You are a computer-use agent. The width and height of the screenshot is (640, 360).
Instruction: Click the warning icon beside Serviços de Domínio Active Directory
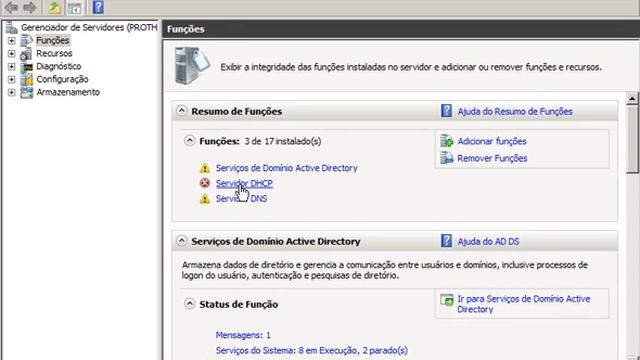click(x=204, y=168)
